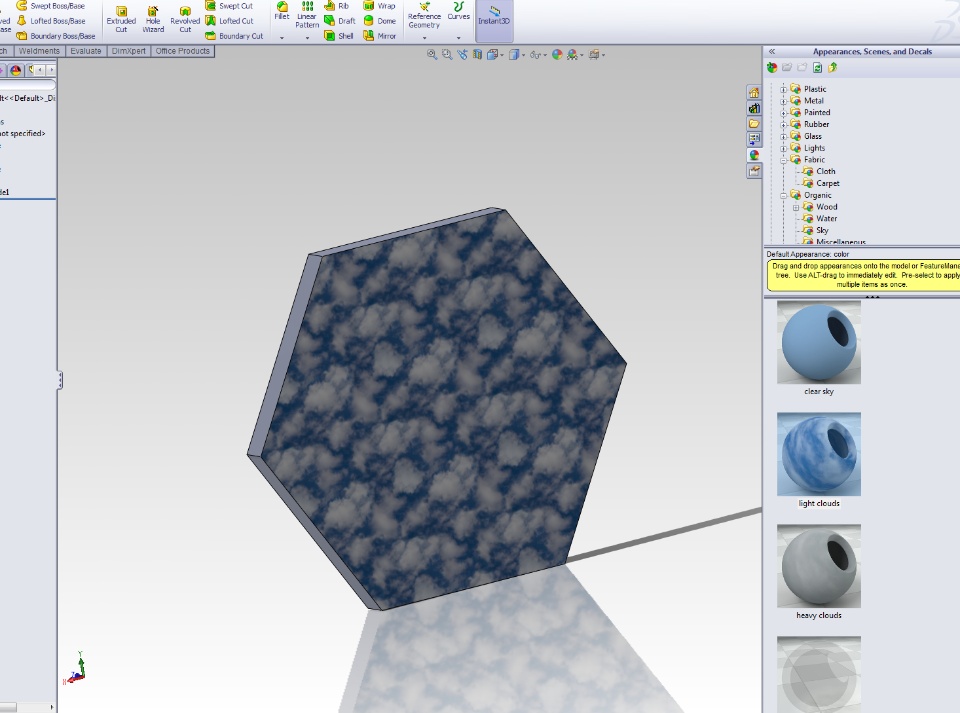
Task: Select the heavy clouds appearance thumbnail
Action: [819, 566]
